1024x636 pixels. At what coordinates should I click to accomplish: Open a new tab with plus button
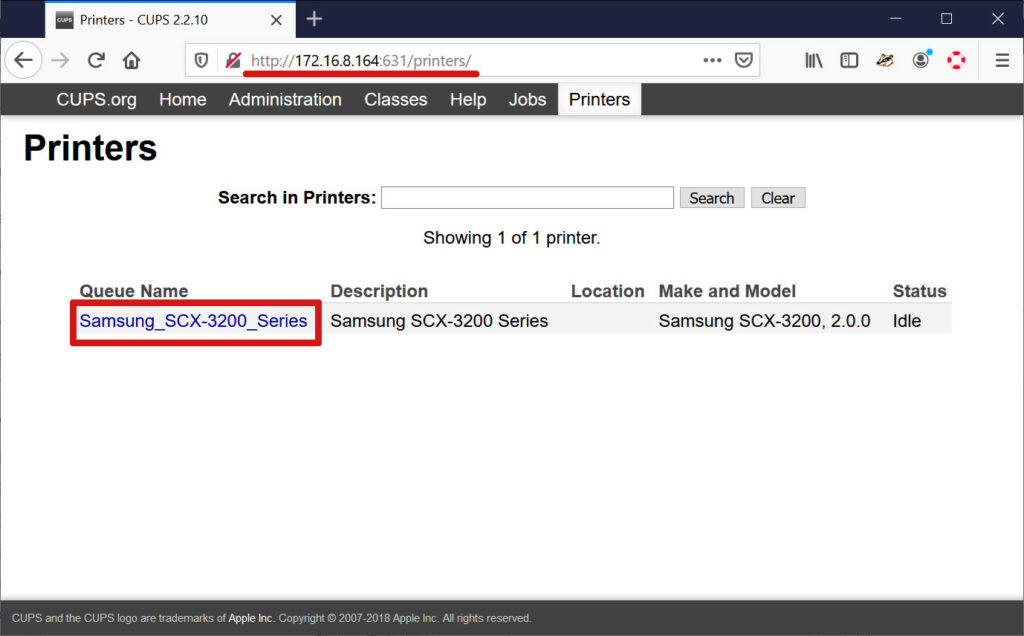click(x=314, y=19)
